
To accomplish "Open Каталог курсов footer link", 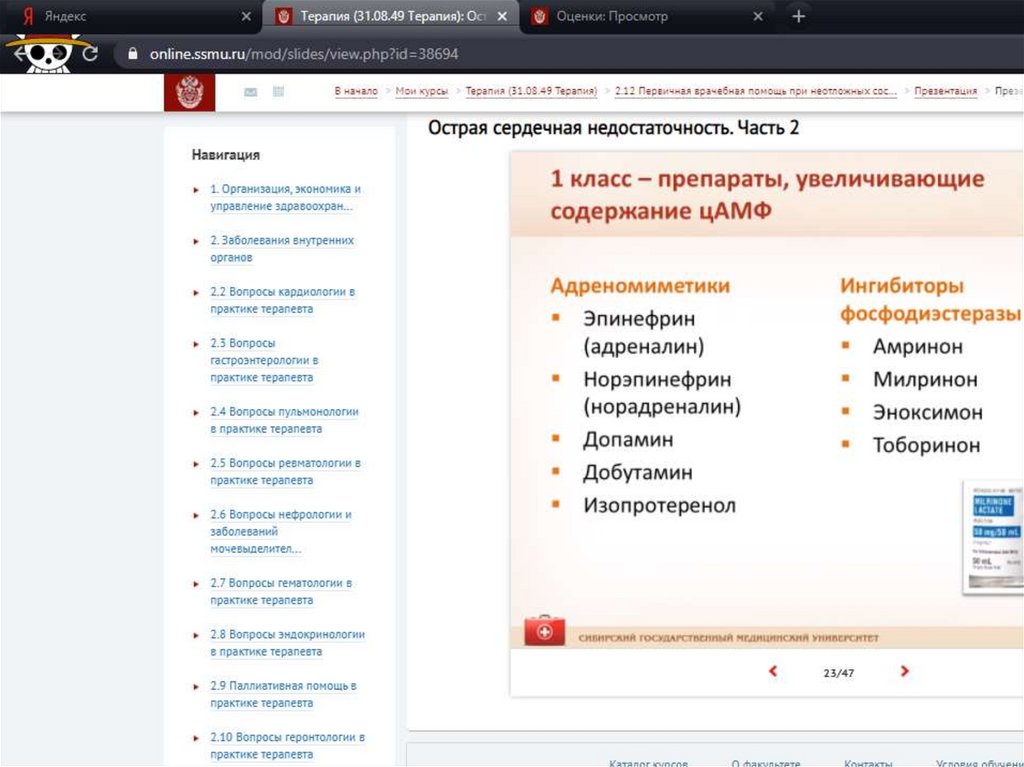I will (648, 762).
